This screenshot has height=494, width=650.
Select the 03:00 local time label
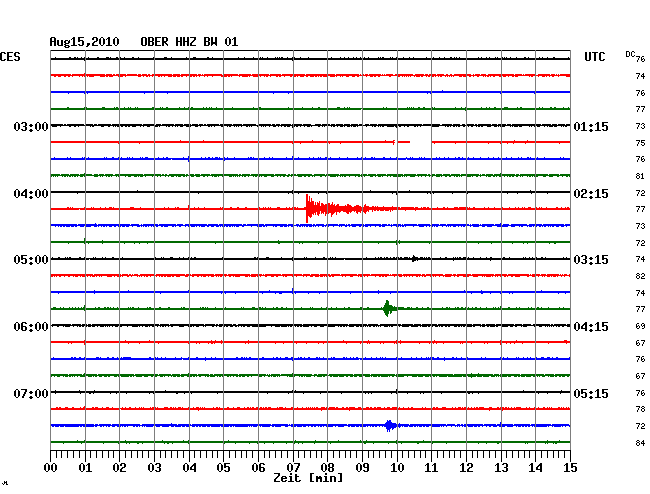tap(31, 127)
